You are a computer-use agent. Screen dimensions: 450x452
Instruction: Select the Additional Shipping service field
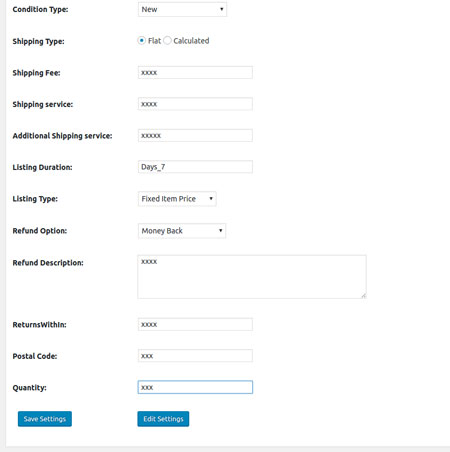tap(195, 136)
